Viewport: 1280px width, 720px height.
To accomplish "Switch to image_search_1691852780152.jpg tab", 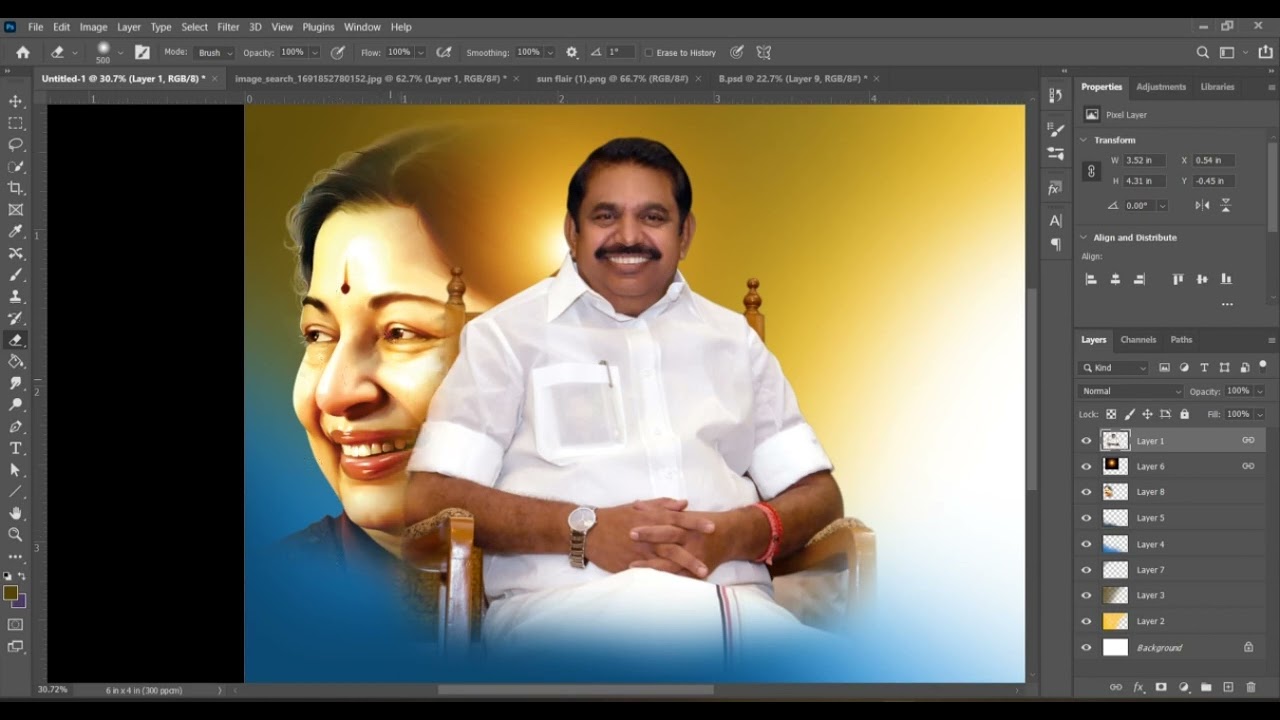I will point(370,78).
